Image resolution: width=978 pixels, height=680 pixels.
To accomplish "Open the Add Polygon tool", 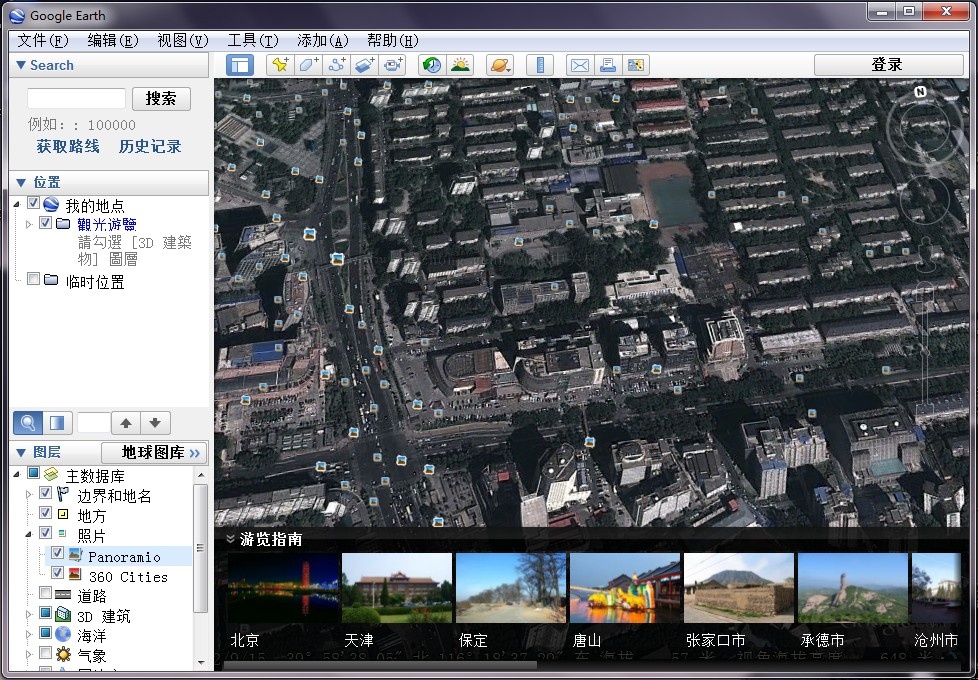I will pyautogui.click(x=305, y=64).
